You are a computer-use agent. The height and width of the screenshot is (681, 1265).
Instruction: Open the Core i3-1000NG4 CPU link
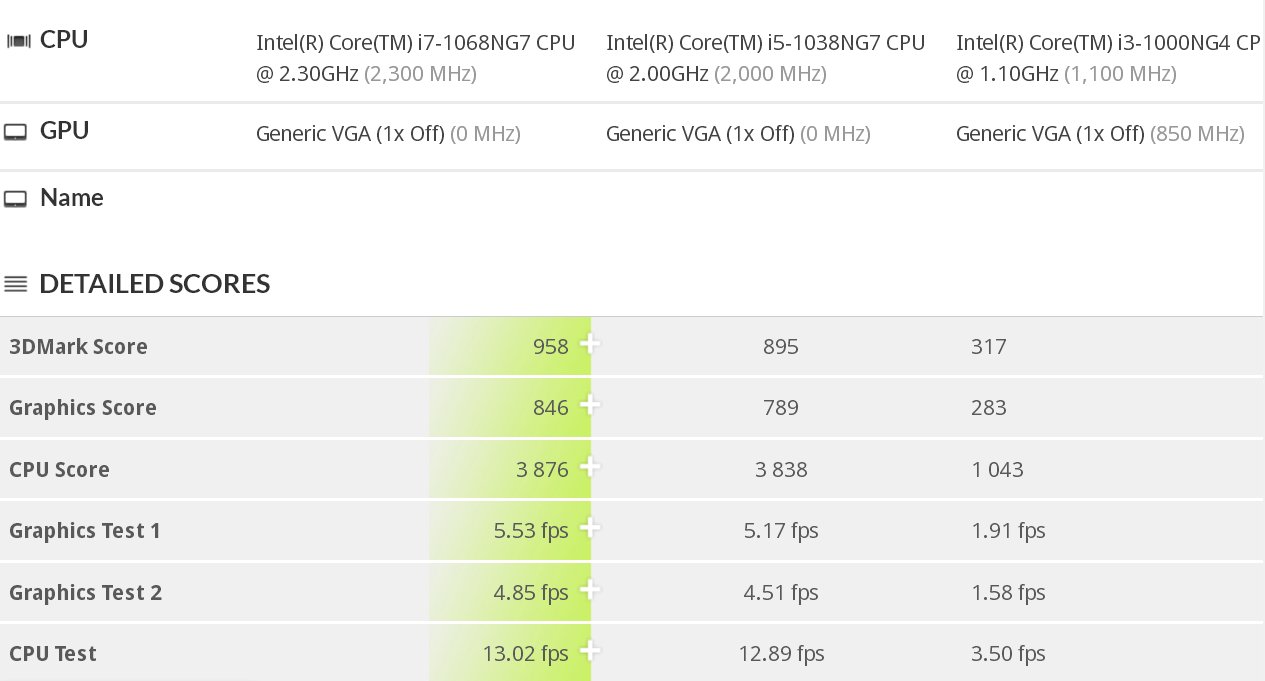point(1107,43)
